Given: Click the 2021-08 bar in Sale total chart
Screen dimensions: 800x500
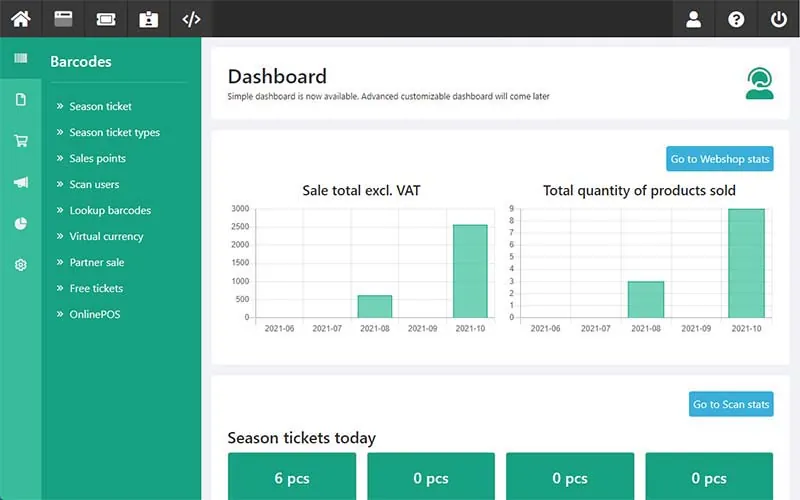Looking at the screenshot, I should 374,306.
